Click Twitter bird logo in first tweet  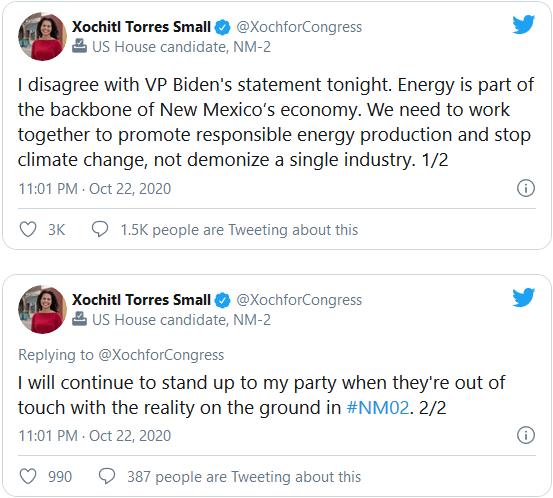(524, 25)
